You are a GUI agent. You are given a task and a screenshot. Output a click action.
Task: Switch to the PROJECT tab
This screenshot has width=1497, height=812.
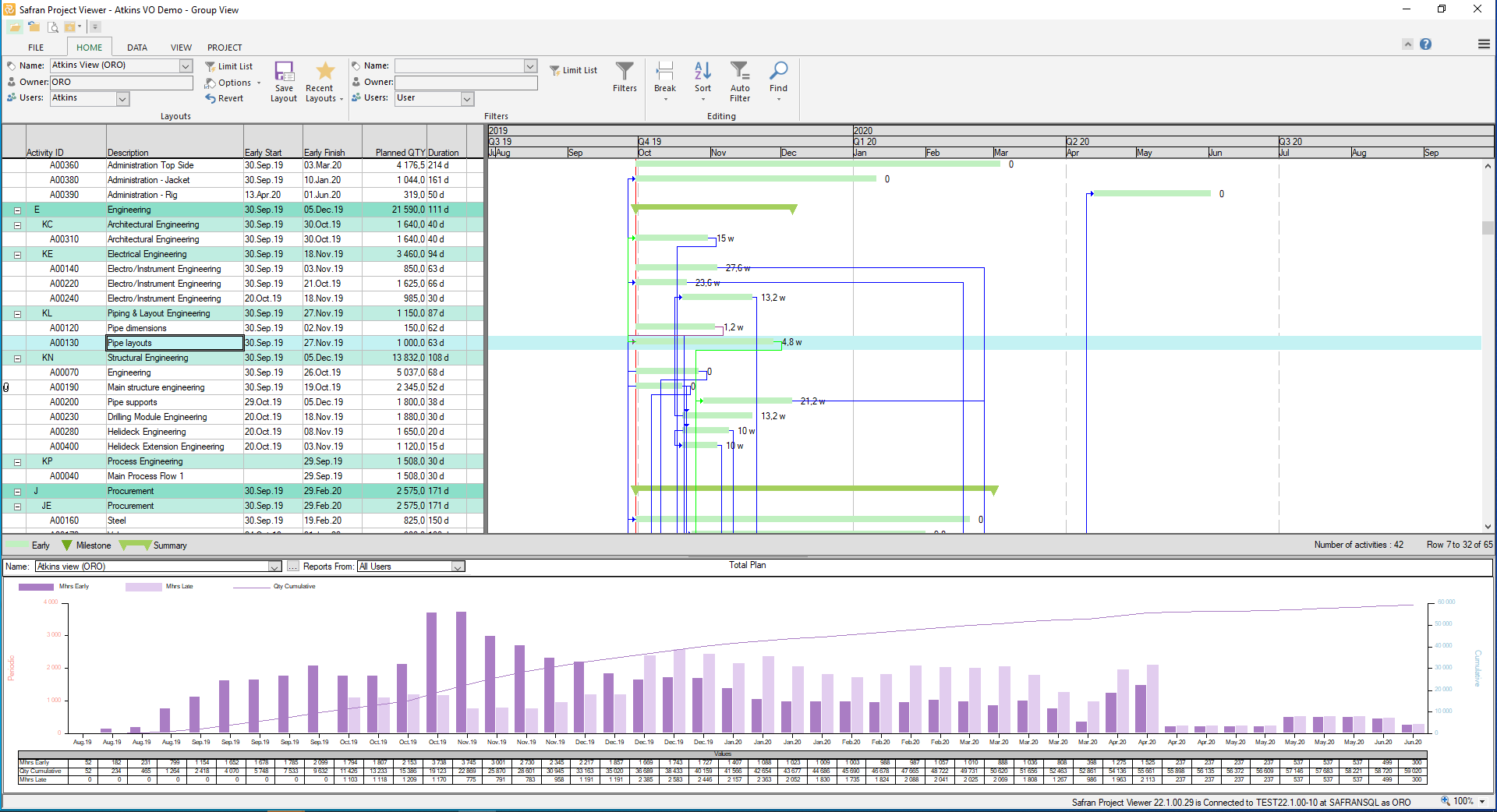(x=224, y=47)
